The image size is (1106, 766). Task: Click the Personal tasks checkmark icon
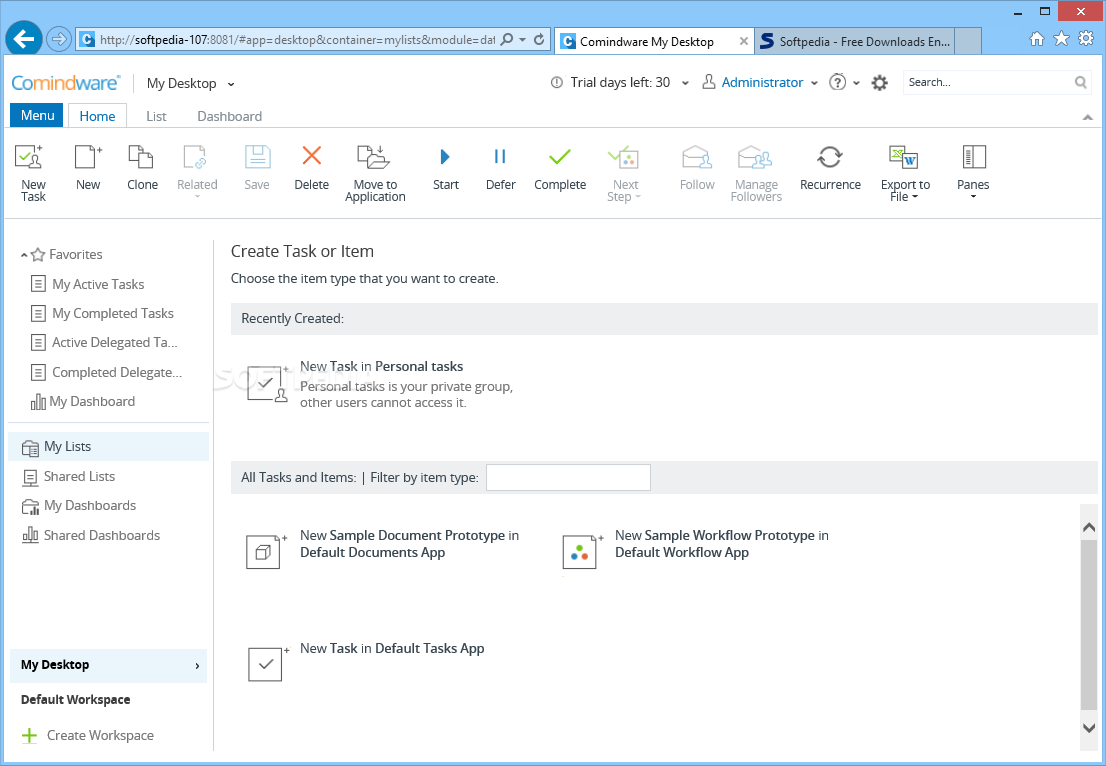(267, 384)
